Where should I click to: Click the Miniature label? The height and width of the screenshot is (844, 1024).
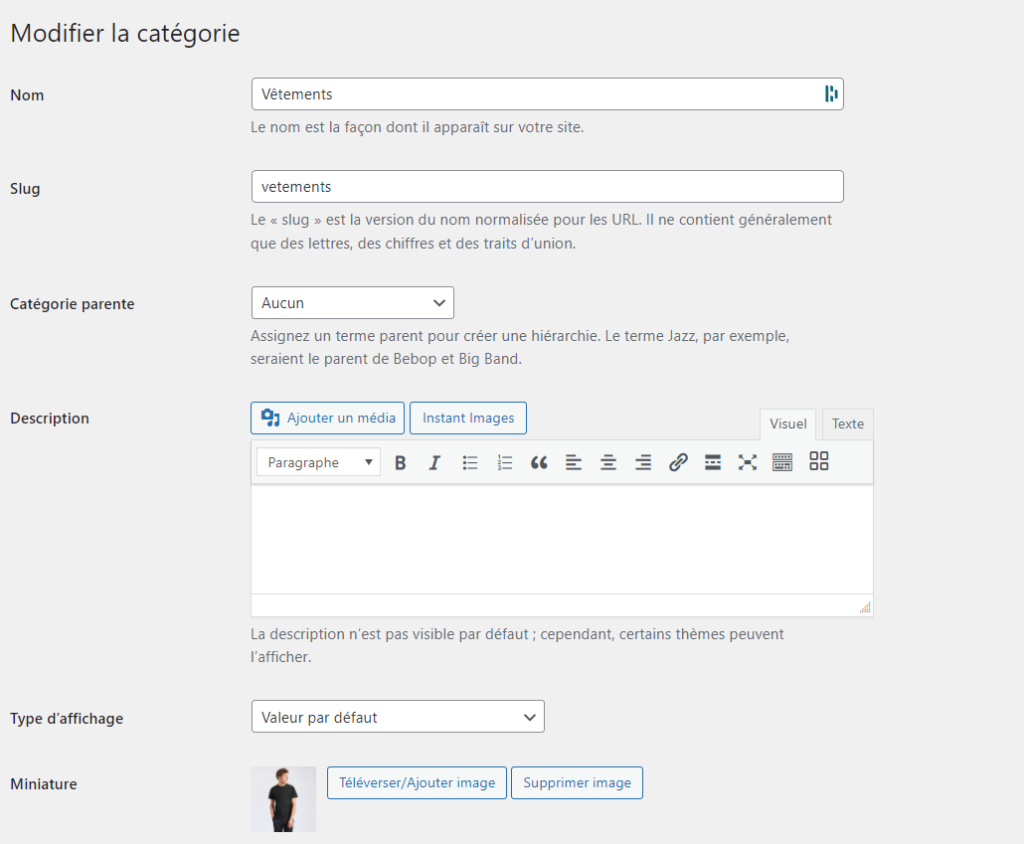(44, 784)
